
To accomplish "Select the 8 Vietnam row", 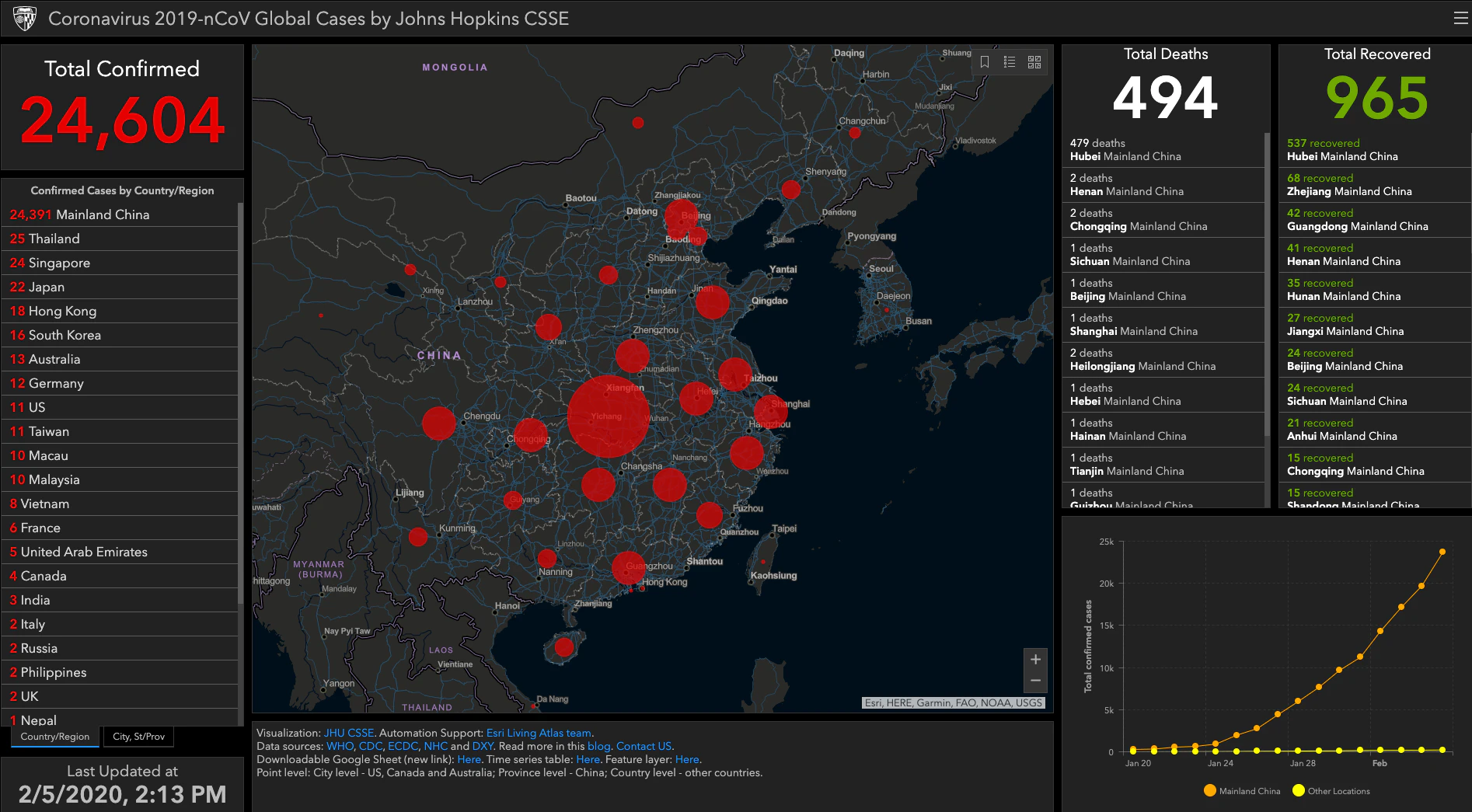I will (x=120, y=504).
